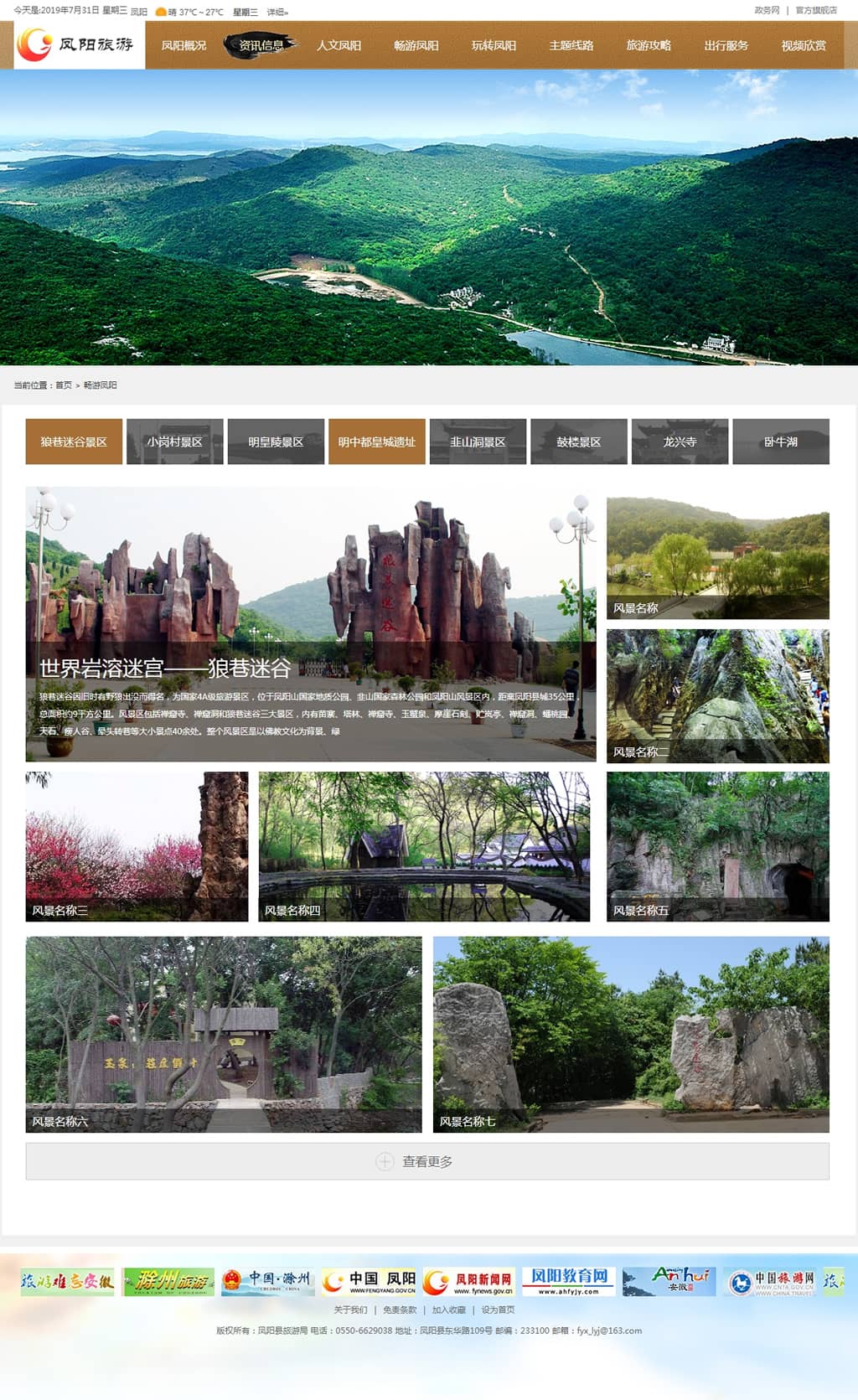
Task: Expand weather details via 详细»
Action: (x=277, y=12)
